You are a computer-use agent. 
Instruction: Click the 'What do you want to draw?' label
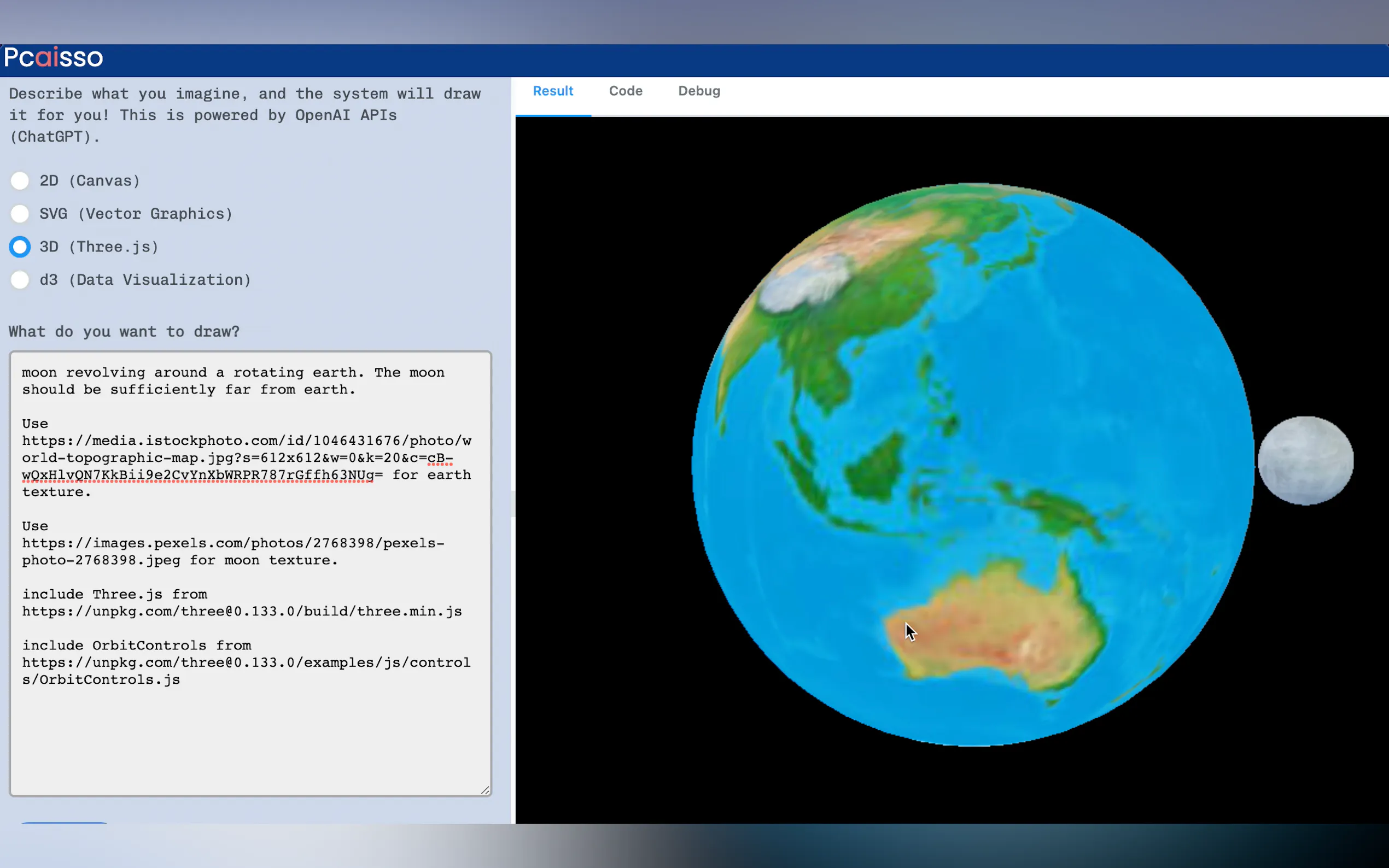point(124,332)
